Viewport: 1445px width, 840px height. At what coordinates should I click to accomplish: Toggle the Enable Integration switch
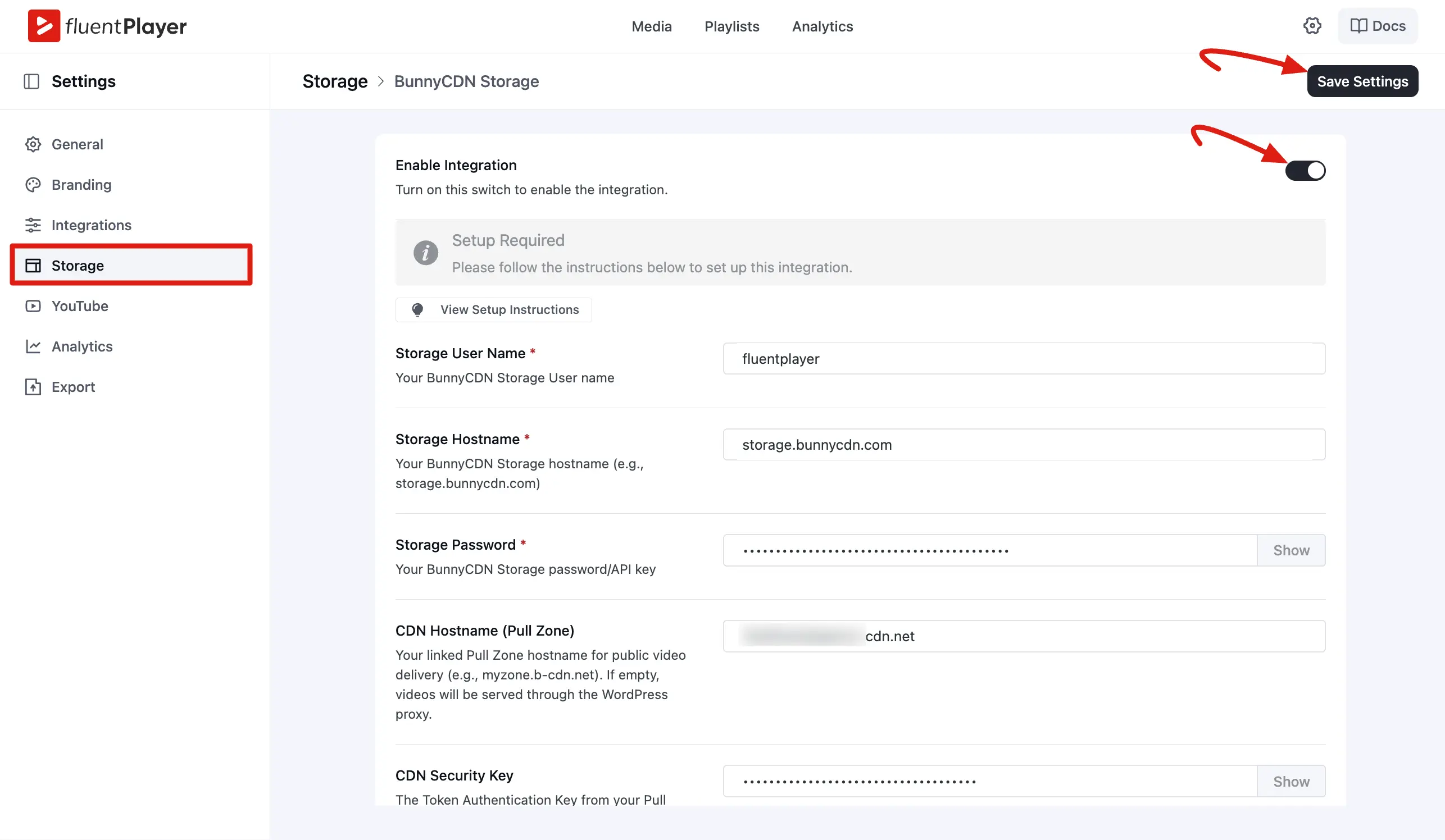[1305, 171]
